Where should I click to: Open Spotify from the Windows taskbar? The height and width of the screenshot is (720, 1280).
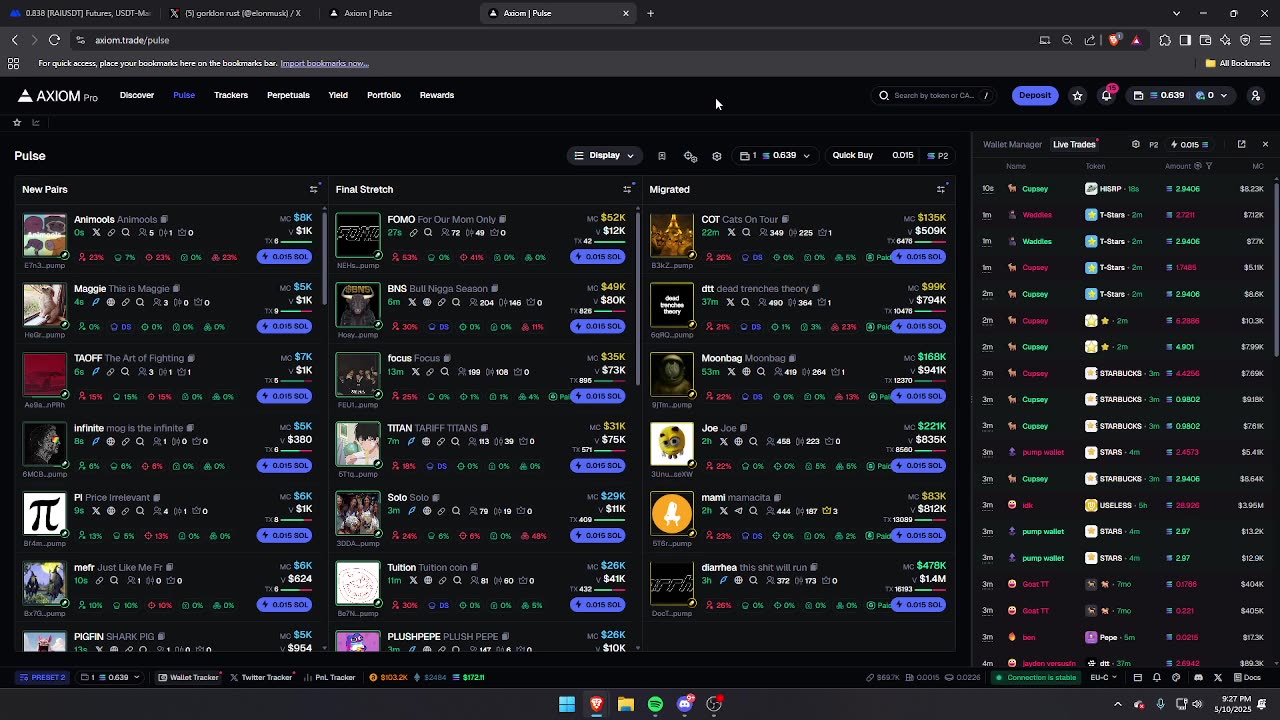point(655,704)
